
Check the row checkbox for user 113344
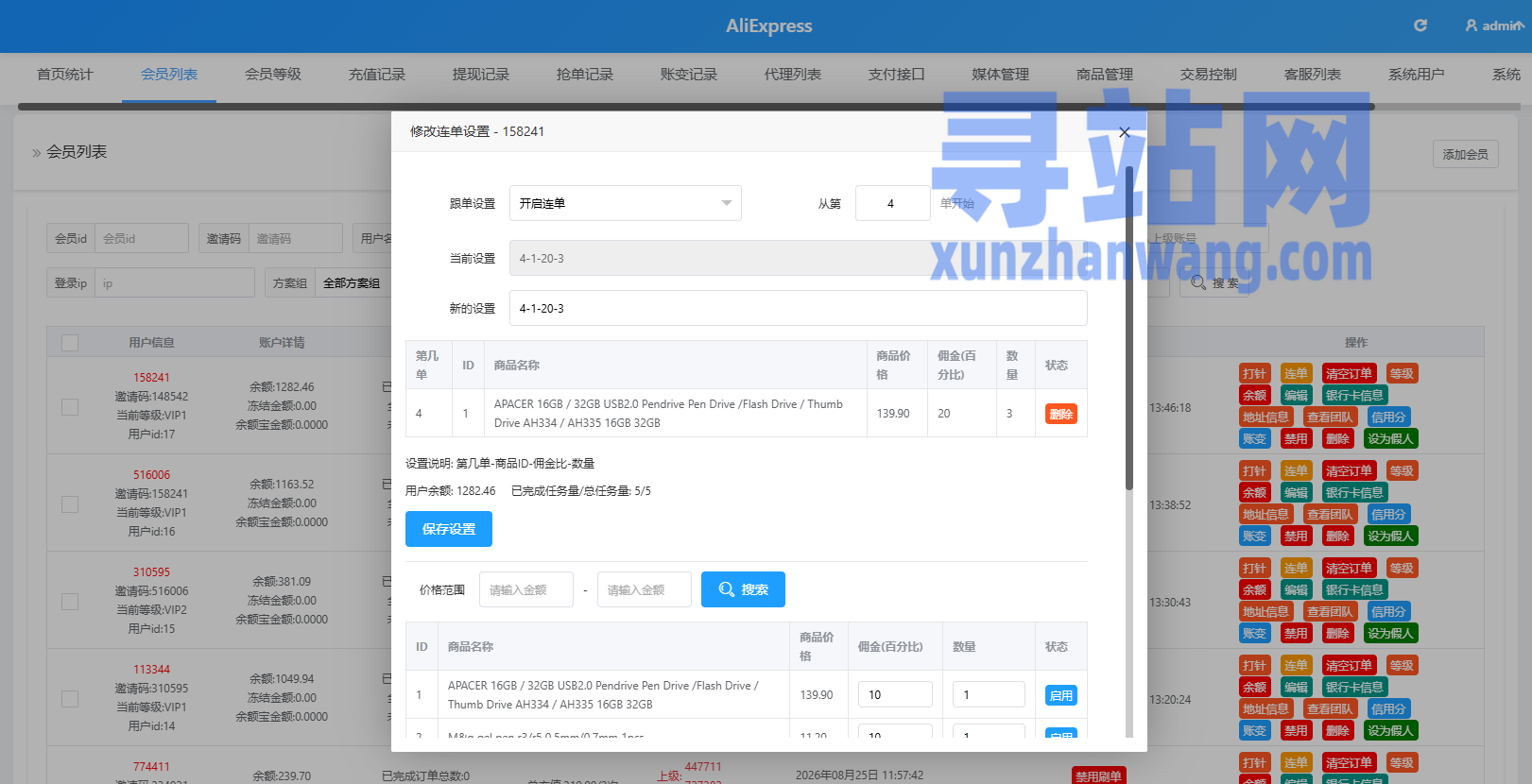70,699
